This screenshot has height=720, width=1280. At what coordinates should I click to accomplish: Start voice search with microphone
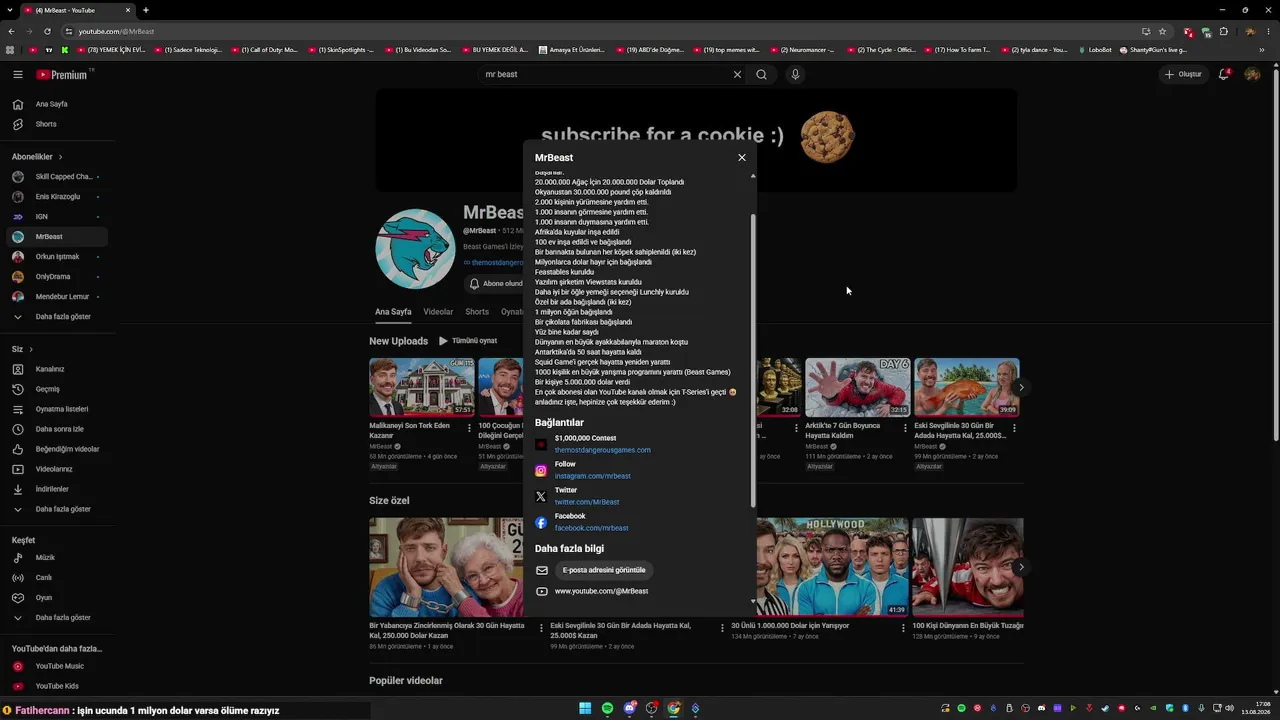point(795,74)
